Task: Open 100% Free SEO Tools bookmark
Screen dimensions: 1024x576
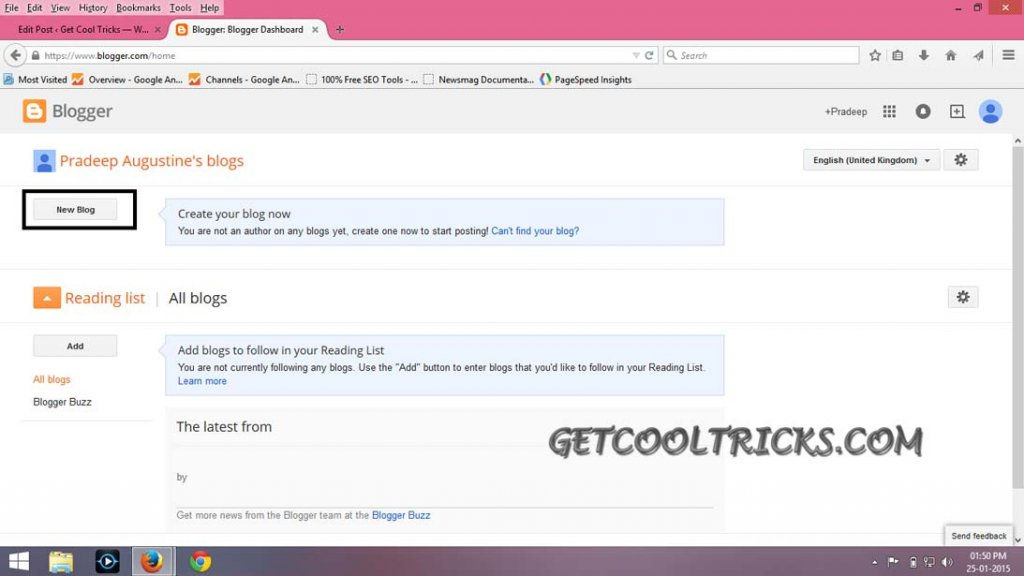Action: pos(362,80)
